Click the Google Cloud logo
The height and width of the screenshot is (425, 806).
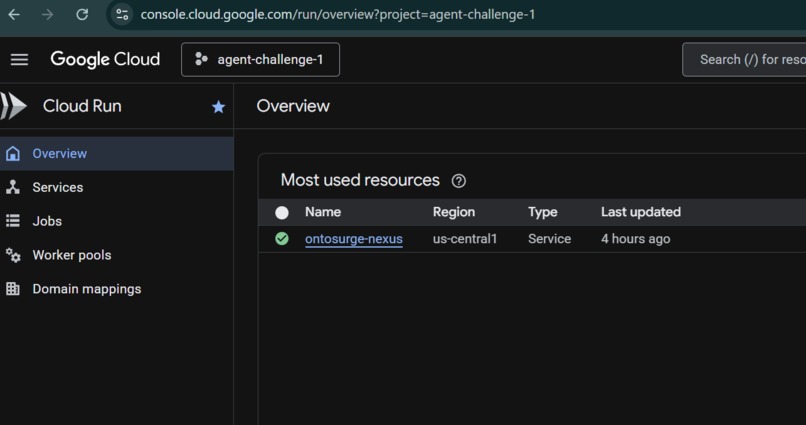tap(105, 60)
